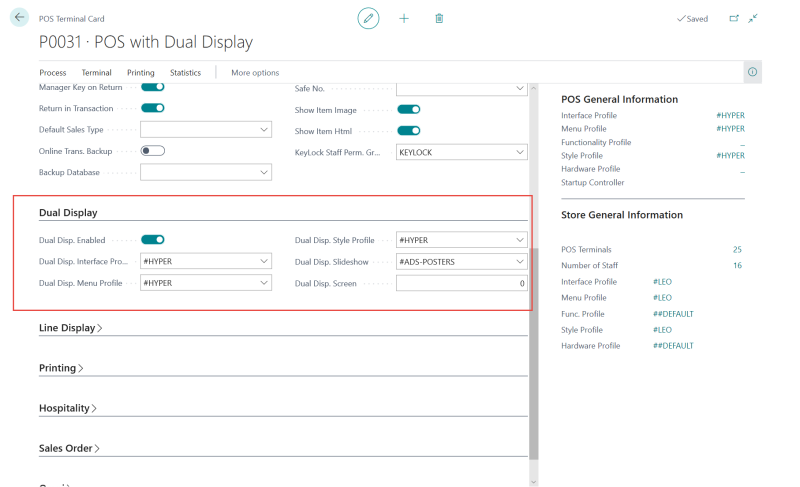Open the Dual Disp. Style Profile dropdown

click(x=519, y=240)
